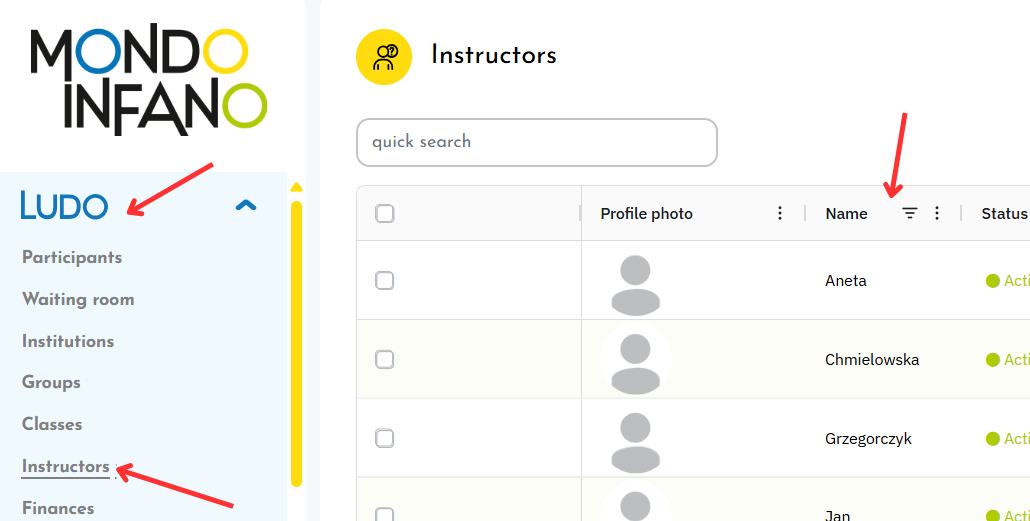Viewport: 1030px width, 521px height.
Task: Open Participants in the sidebar
Action: 72,258
